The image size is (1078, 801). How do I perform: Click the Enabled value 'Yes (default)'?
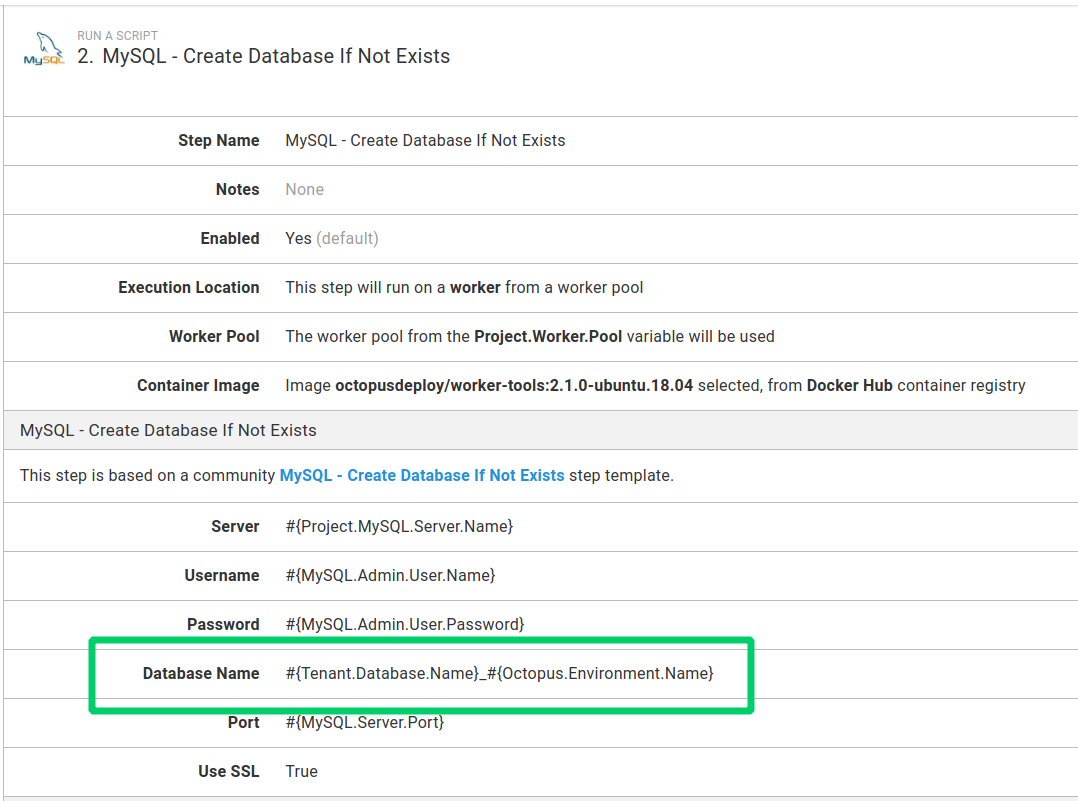[331, 238]
